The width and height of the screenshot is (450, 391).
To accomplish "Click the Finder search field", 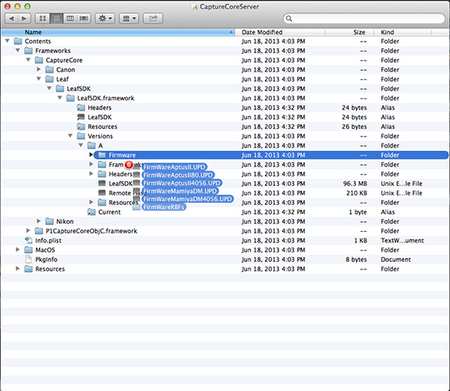I will 364,18.
